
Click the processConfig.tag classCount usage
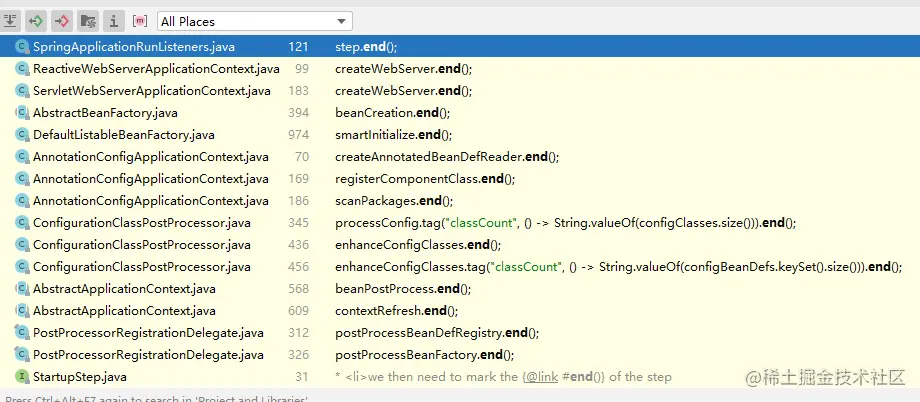(x=566, y=223)
